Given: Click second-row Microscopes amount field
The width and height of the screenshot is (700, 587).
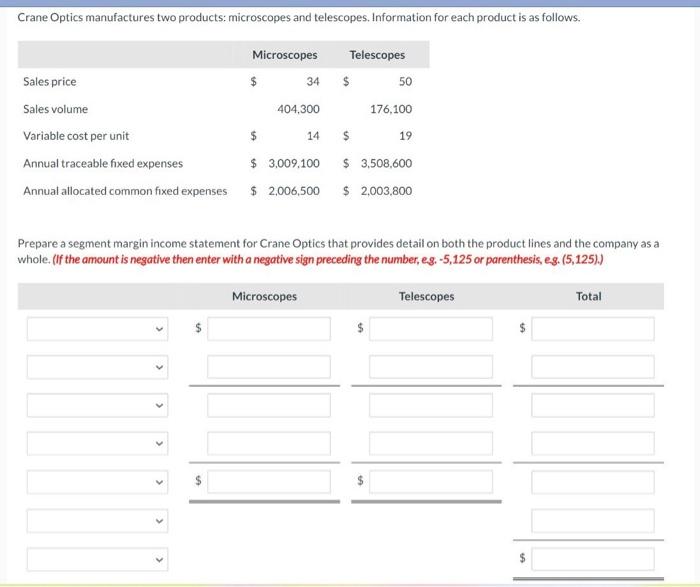Looking at the screenshot, I should pyautogui.click(x=269, y=367).
